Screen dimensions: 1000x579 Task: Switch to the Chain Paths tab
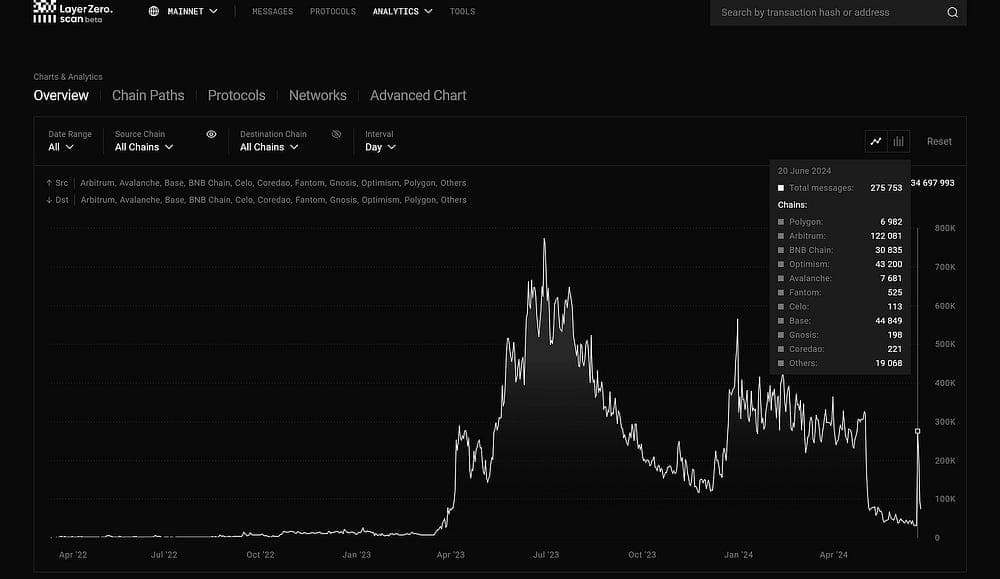[x=148, y=96]
